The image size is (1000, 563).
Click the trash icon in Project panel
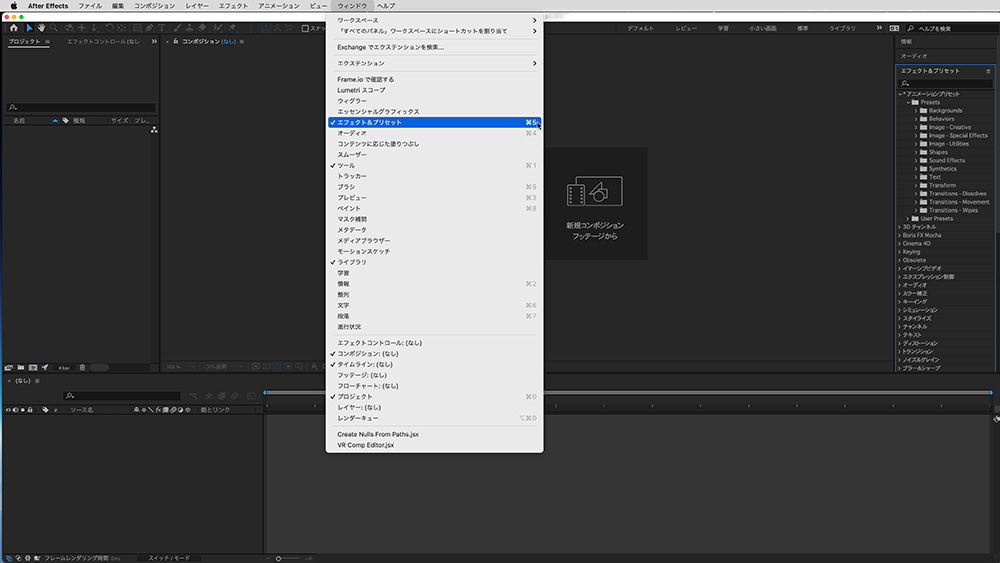[82, 367]
